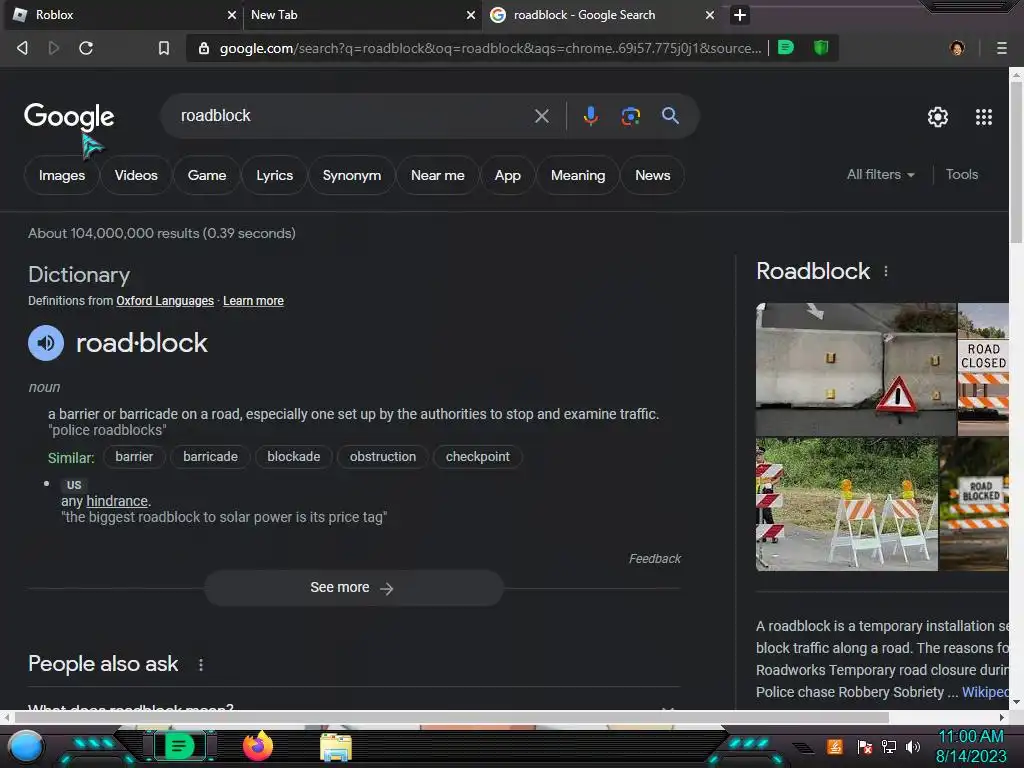Open the browser profile avatar
Image resolution: width=1024 pixels, height=768 pixels.
tap(957, 48)
